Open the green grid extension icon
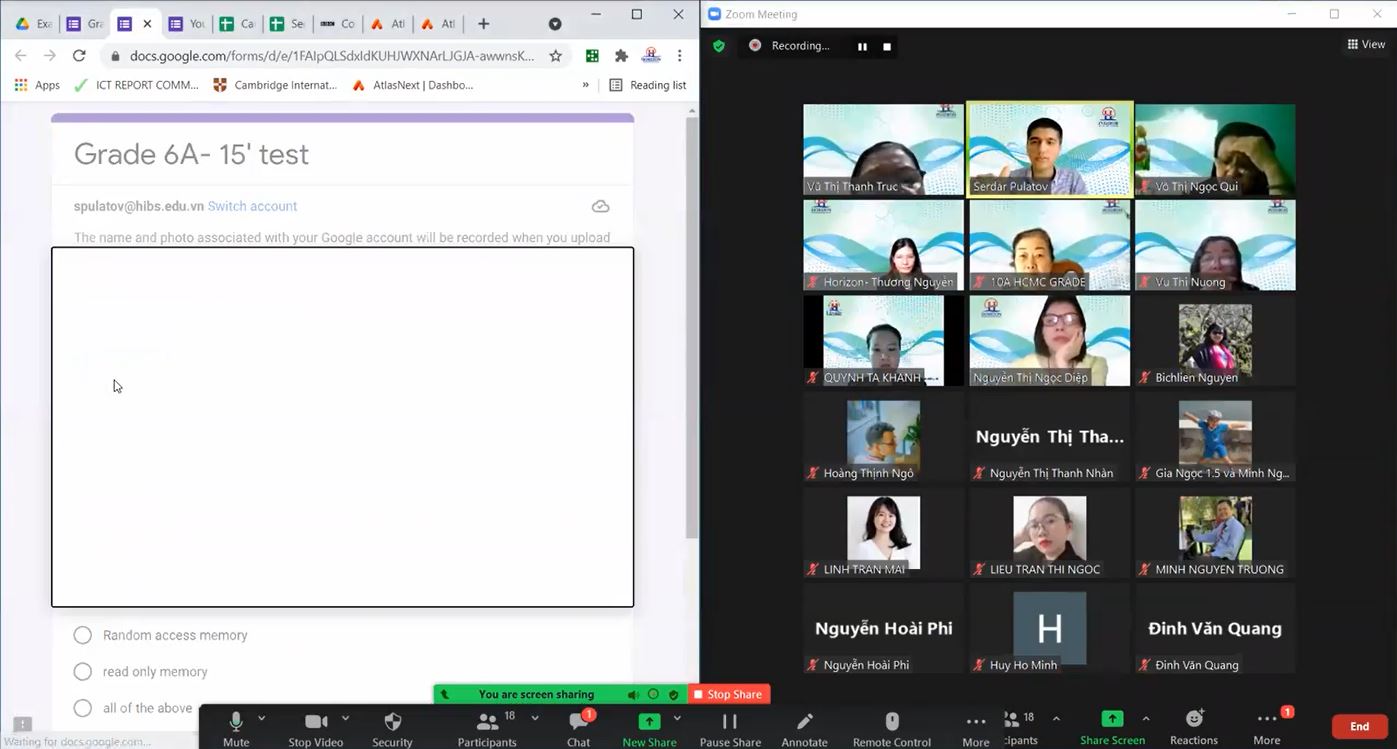 [x=592, y=56]
